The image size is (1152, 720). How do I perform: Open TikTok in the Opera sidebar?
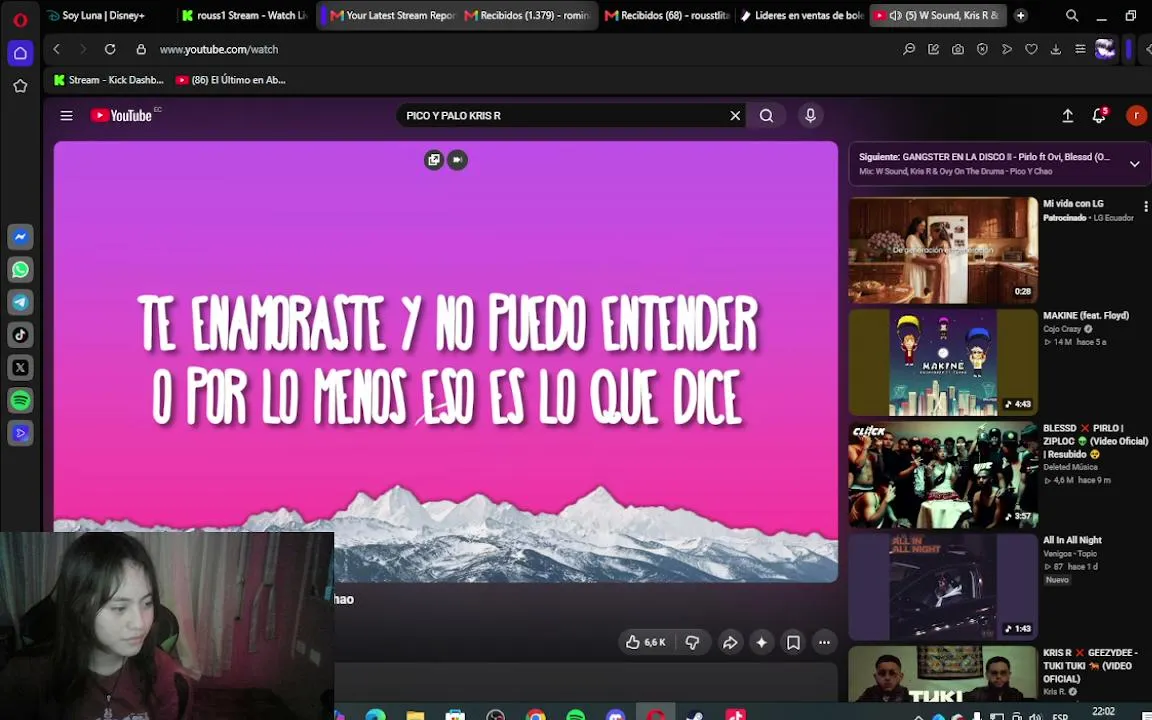point(20,335)
